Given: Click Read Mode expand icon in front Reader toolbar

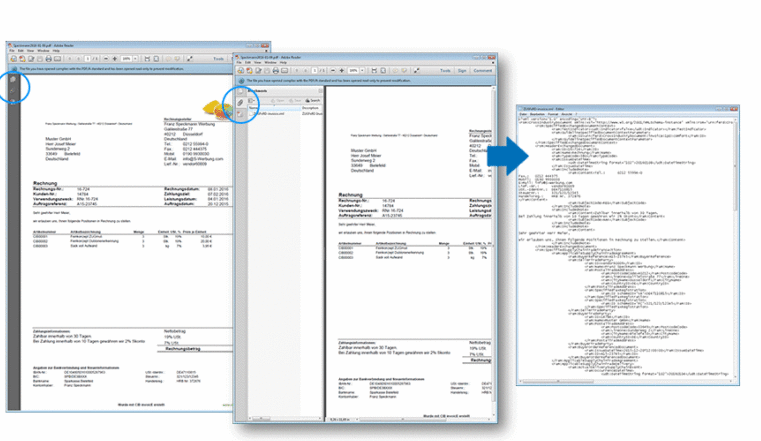Looking at the screenshot, I should click(416, 70).
